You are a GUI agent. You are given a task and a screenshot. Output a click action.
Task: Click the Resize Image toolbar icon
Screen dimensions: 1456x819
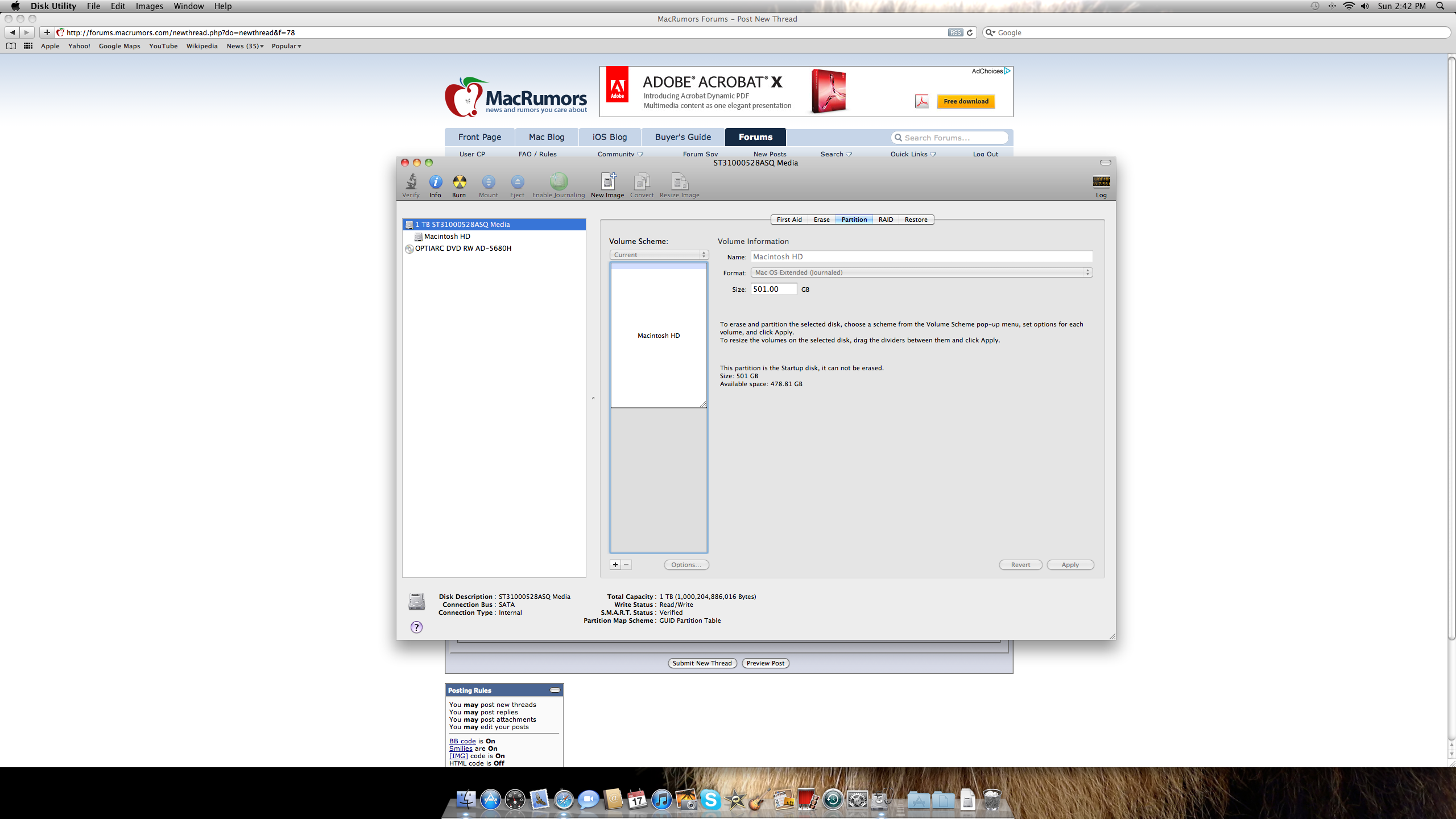click(x=680, y=181)
